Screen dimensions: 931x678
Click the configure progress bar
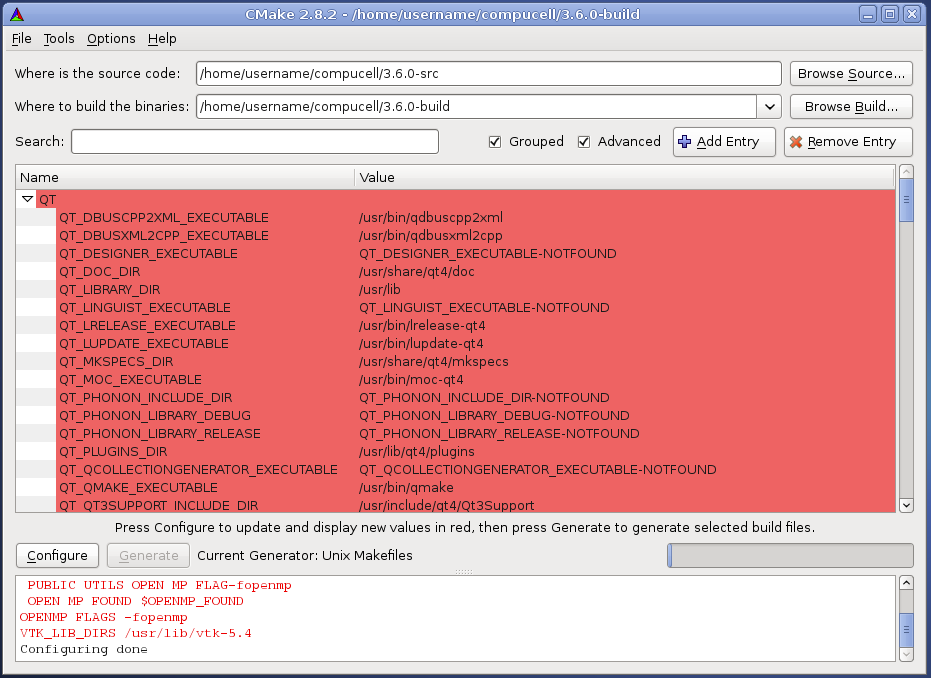pyautogui.click(x=790, y=555)
